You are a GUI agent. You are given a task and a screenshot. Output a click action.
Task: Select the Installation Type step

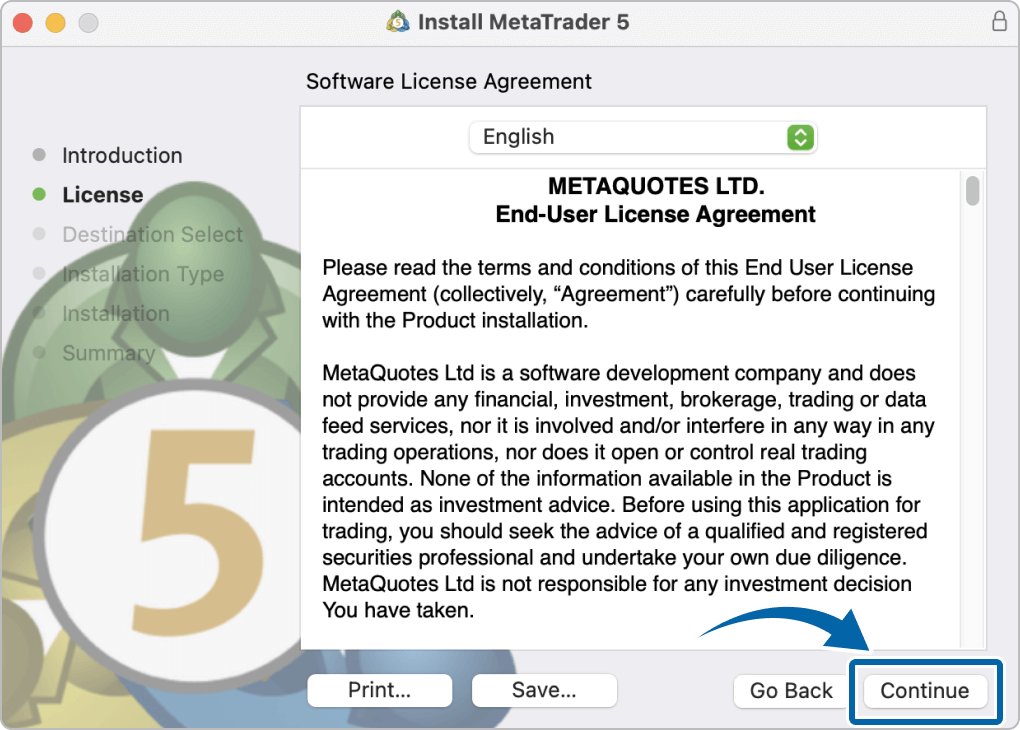(143, 274)
